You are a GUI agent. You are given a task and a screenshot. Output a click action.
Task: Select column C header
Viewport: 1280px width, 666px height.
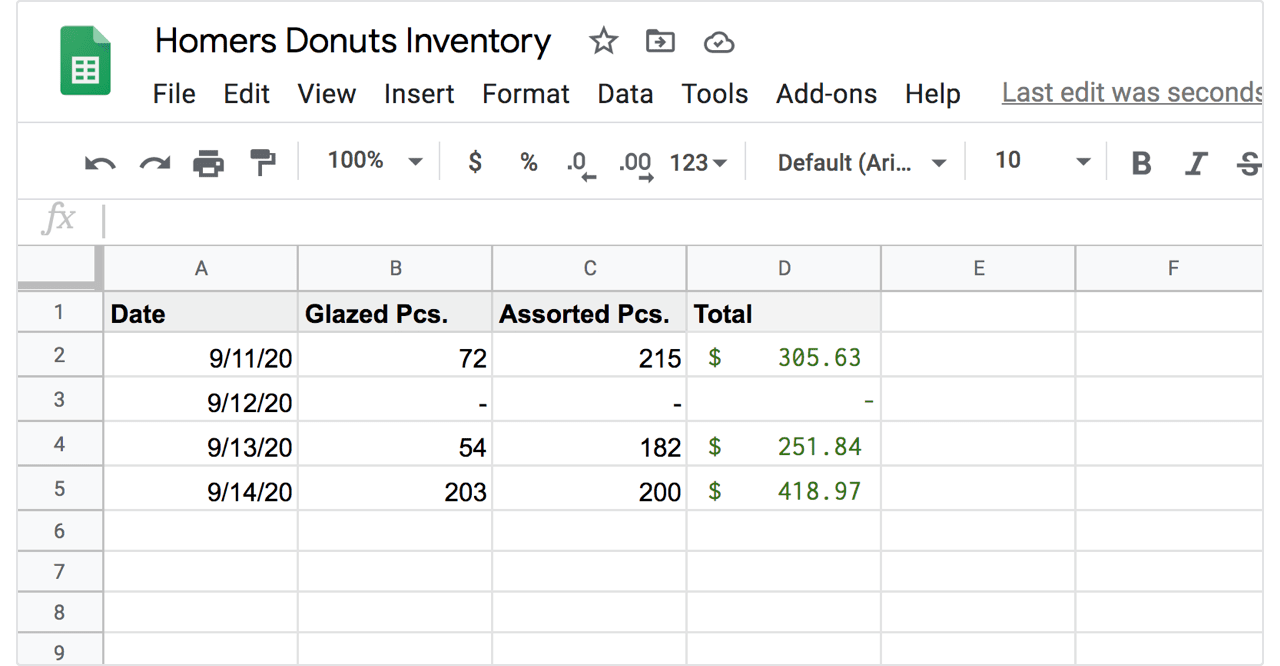click(x=589, y=268)
